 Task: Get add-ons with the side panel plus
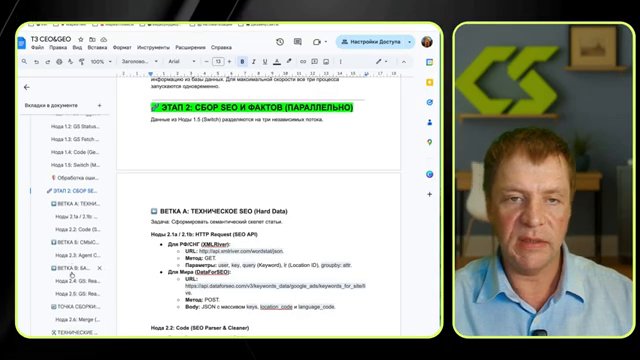pos(429,194)
